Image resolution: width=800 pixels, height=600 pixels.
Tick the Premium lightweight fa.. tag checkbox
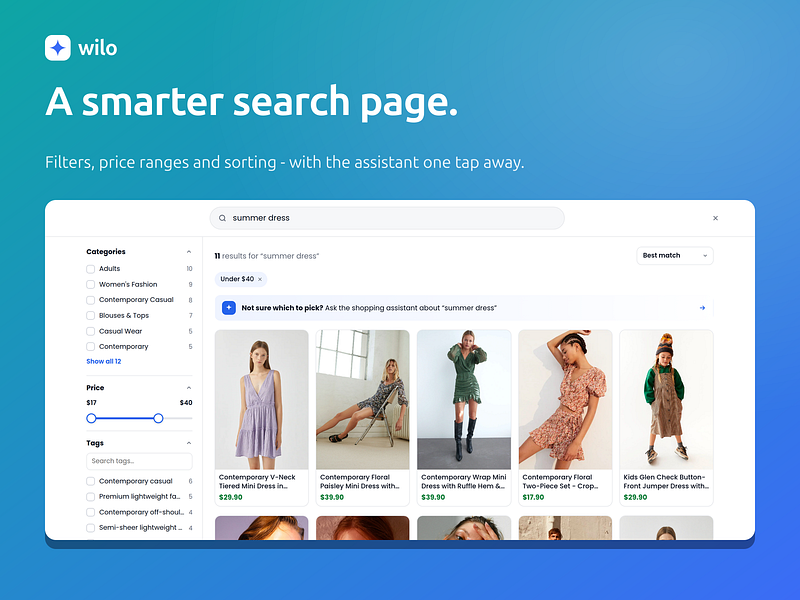(90, 497)
